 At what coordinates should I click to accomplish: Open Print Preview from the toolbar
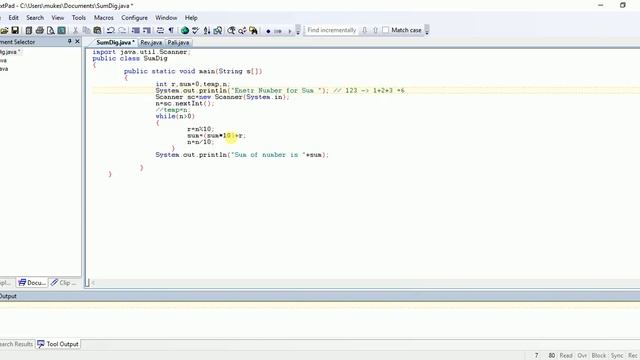tap(51, 30)
